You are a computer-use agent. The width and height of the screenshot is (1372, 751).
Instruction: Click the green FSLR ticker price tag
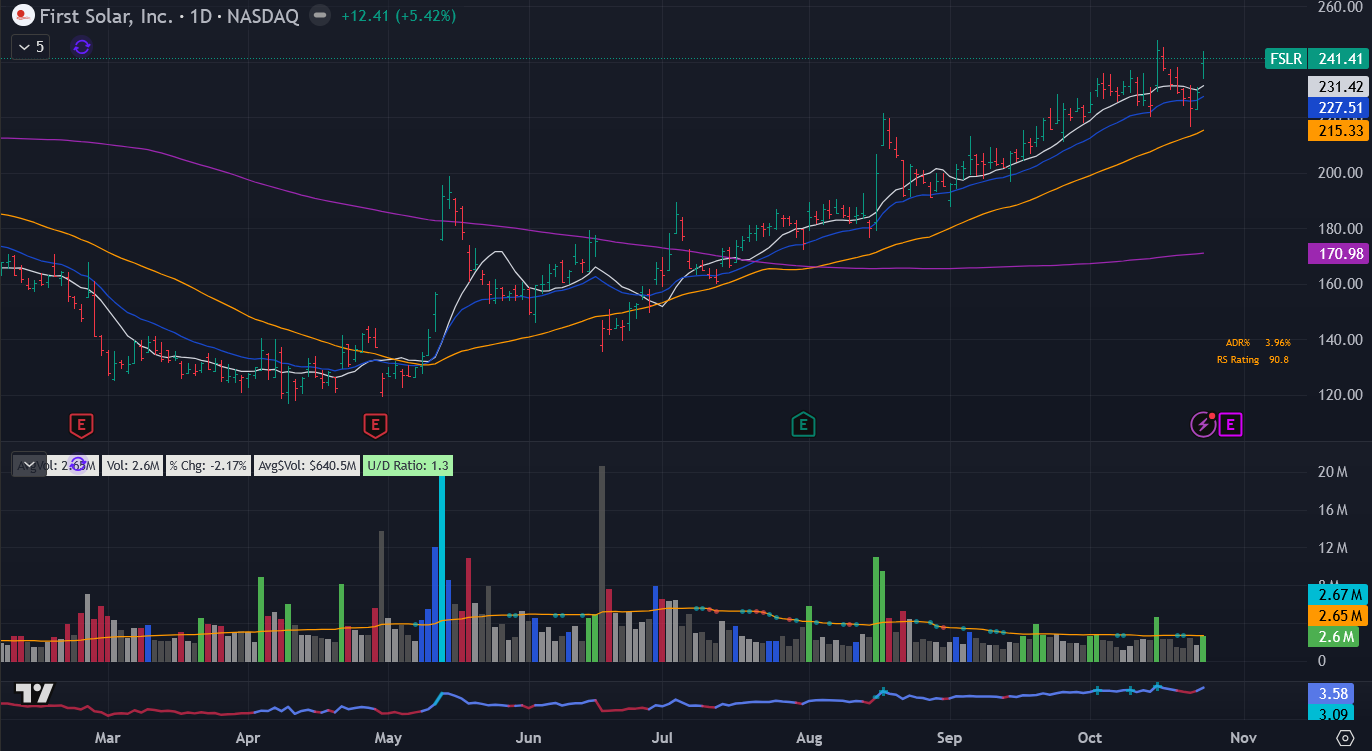click(1285, 59)
